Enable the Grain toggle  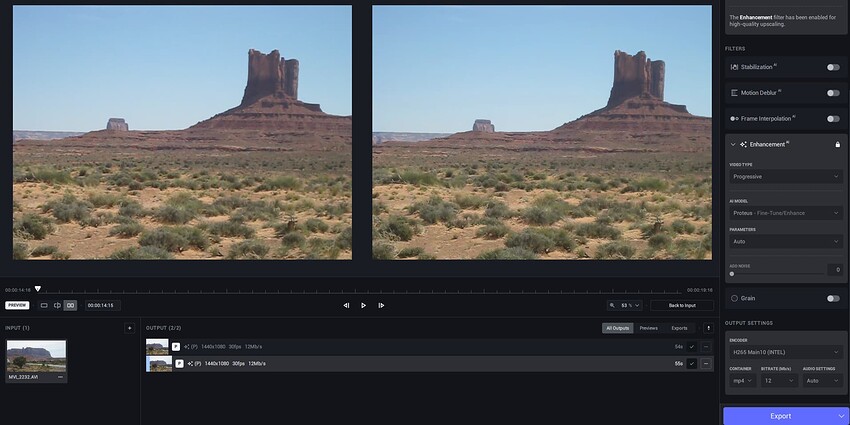pyautogui.click(x=832, y=298)
